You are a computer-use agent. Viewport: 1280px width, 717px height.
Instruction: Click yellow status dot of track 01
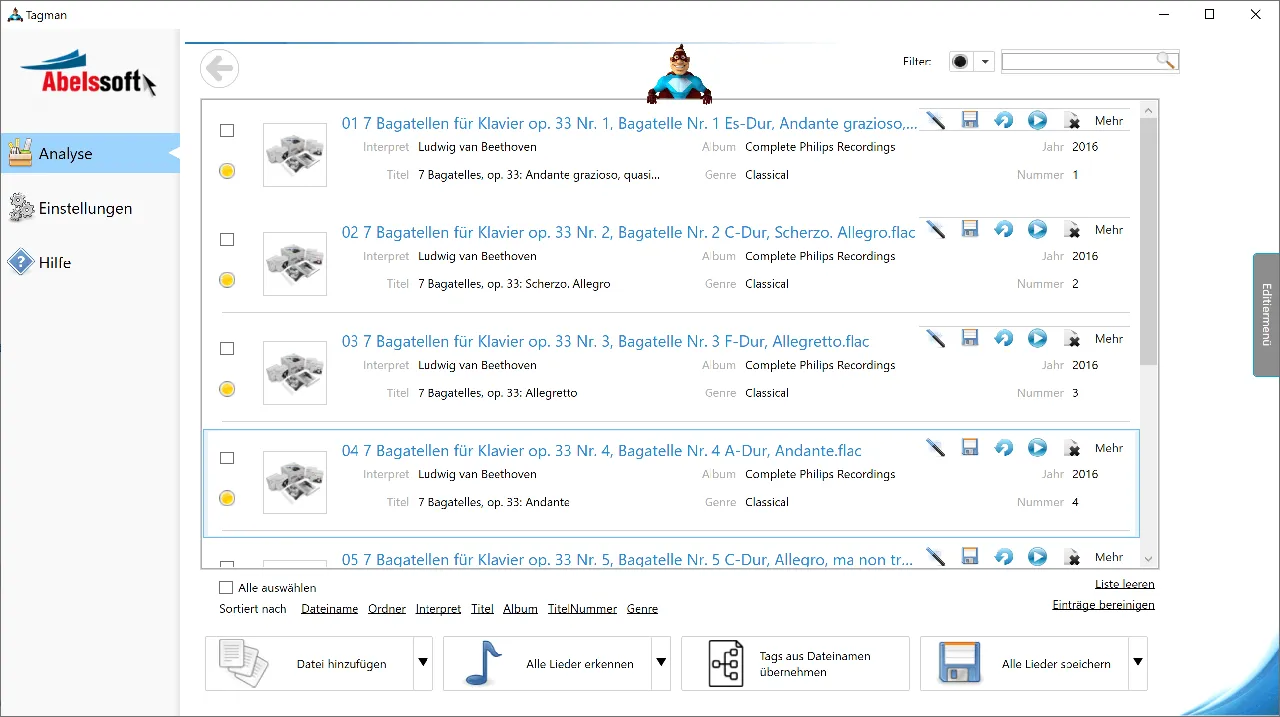pos(227,171)
